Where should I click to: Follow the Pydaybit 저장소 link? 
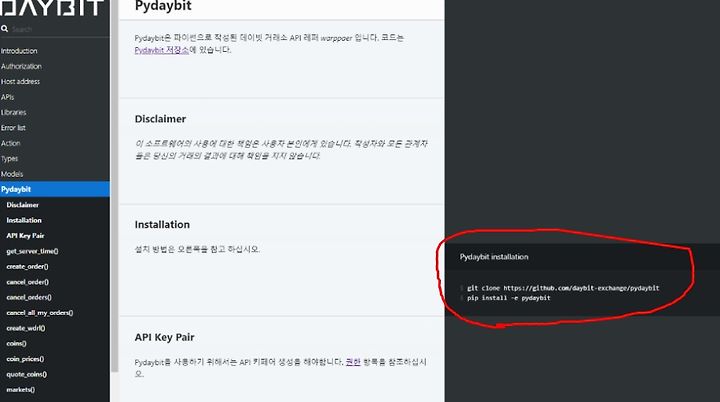(x=162, y=50)
